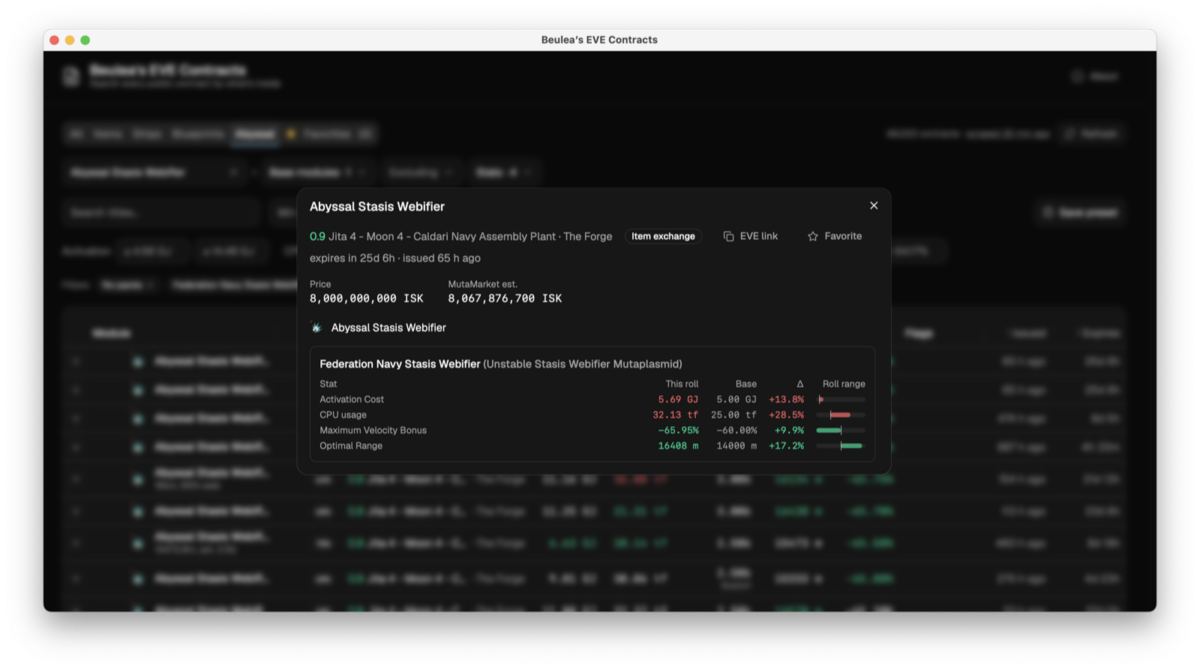1200x669 pixels.
Task: Switch to the Blueprints tab
Action: (x=198, y=134)
